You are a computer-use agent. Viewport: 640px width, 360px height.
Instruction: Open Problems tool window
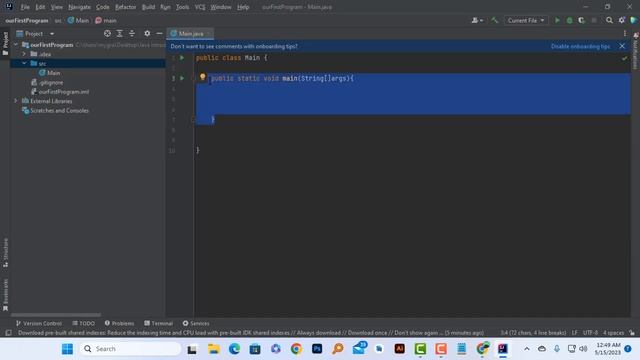coord(119,323)
